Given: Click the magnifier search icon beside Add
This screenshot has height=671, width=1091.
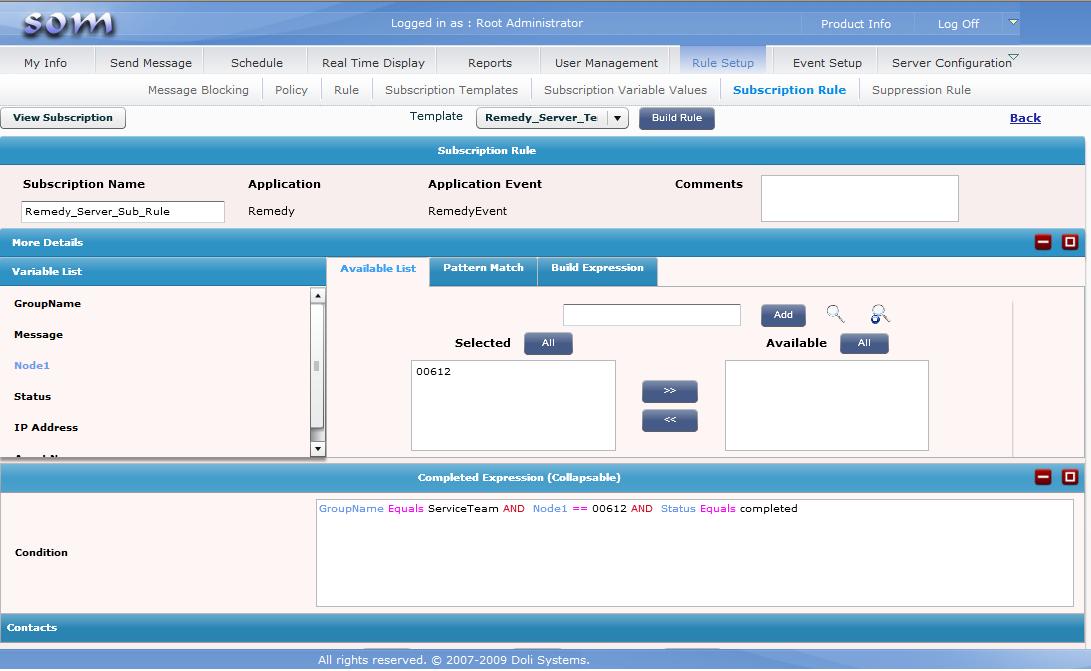Looking at the screenshot, I should 835,314.
